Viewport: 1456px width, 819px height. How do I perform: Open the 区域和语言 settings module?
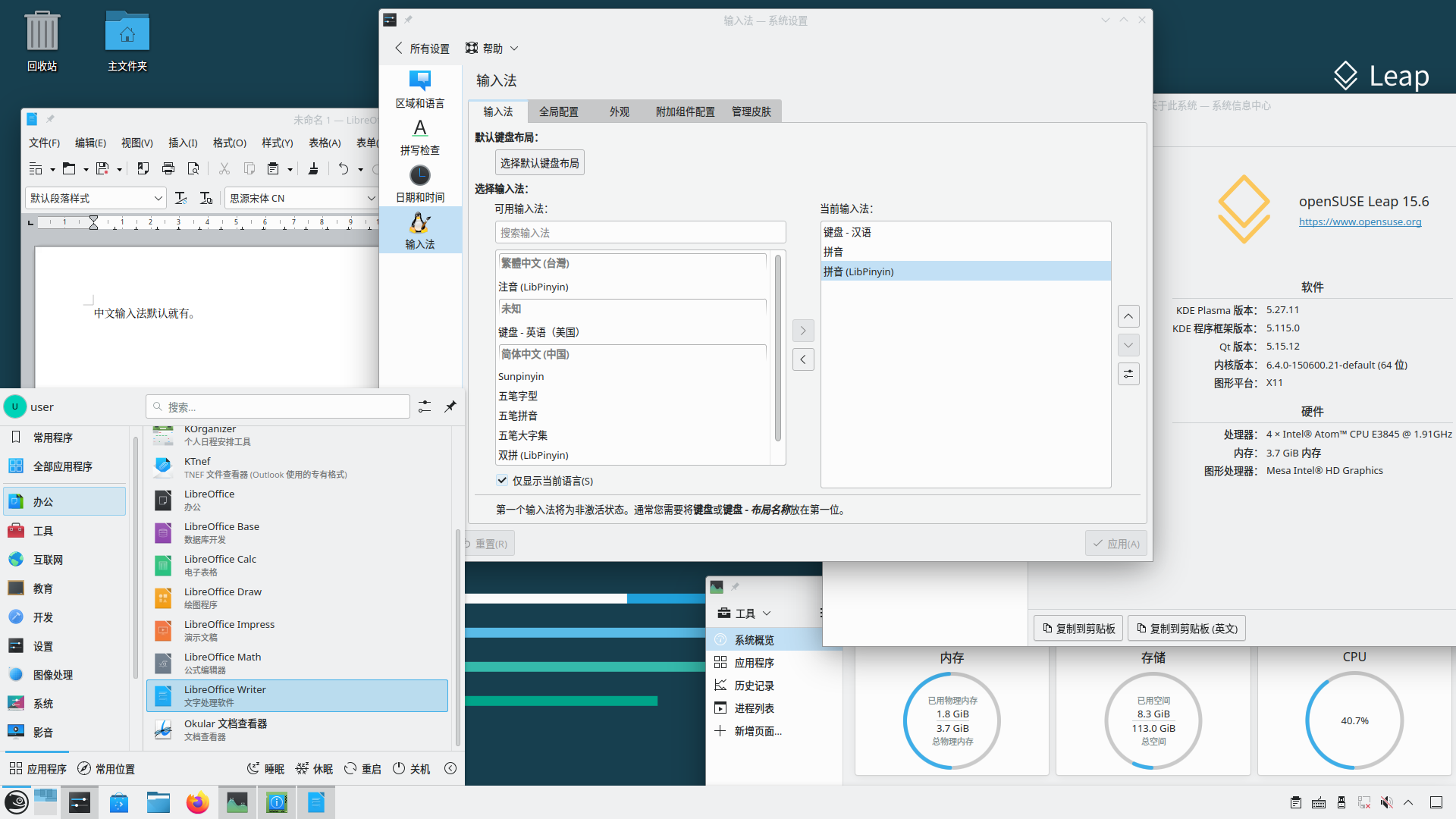pos(420,89)
